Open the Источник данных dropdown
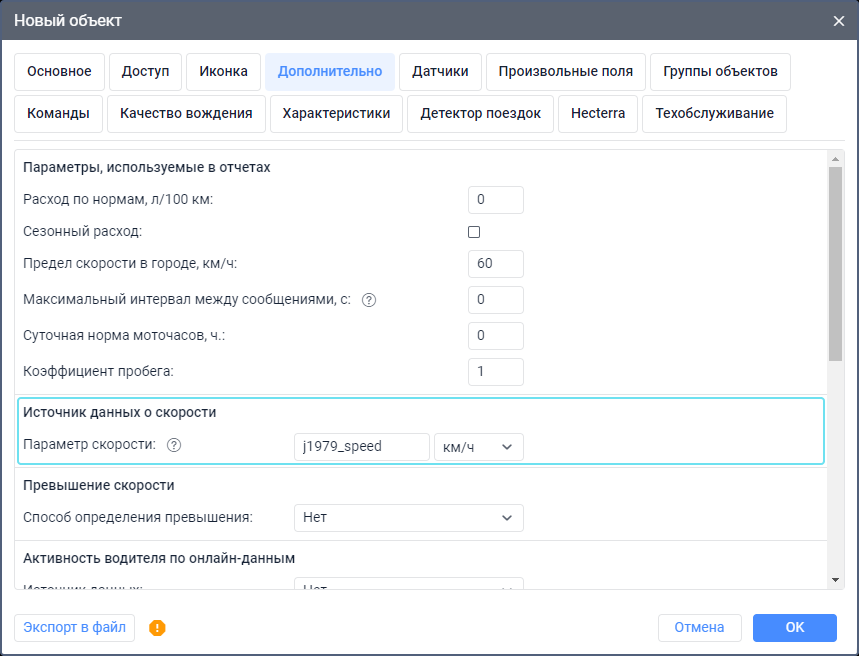Screen dimensions: 859x656 point(408,587)
